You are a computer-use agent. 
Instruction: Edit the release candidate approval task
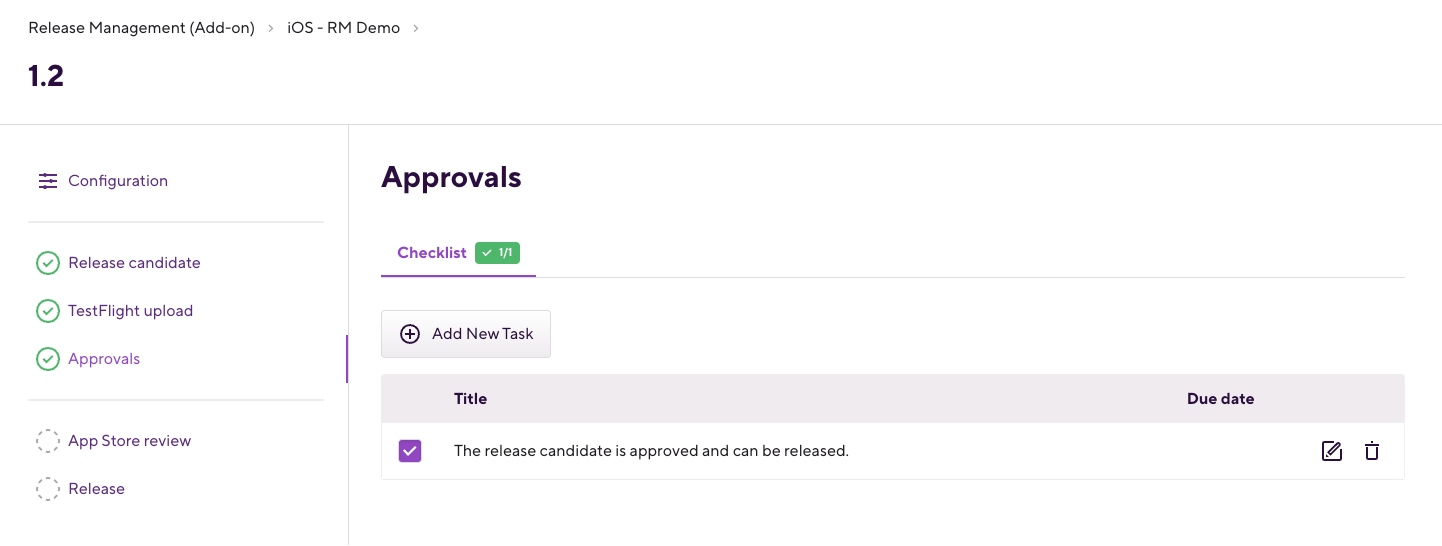point(1331,451)
